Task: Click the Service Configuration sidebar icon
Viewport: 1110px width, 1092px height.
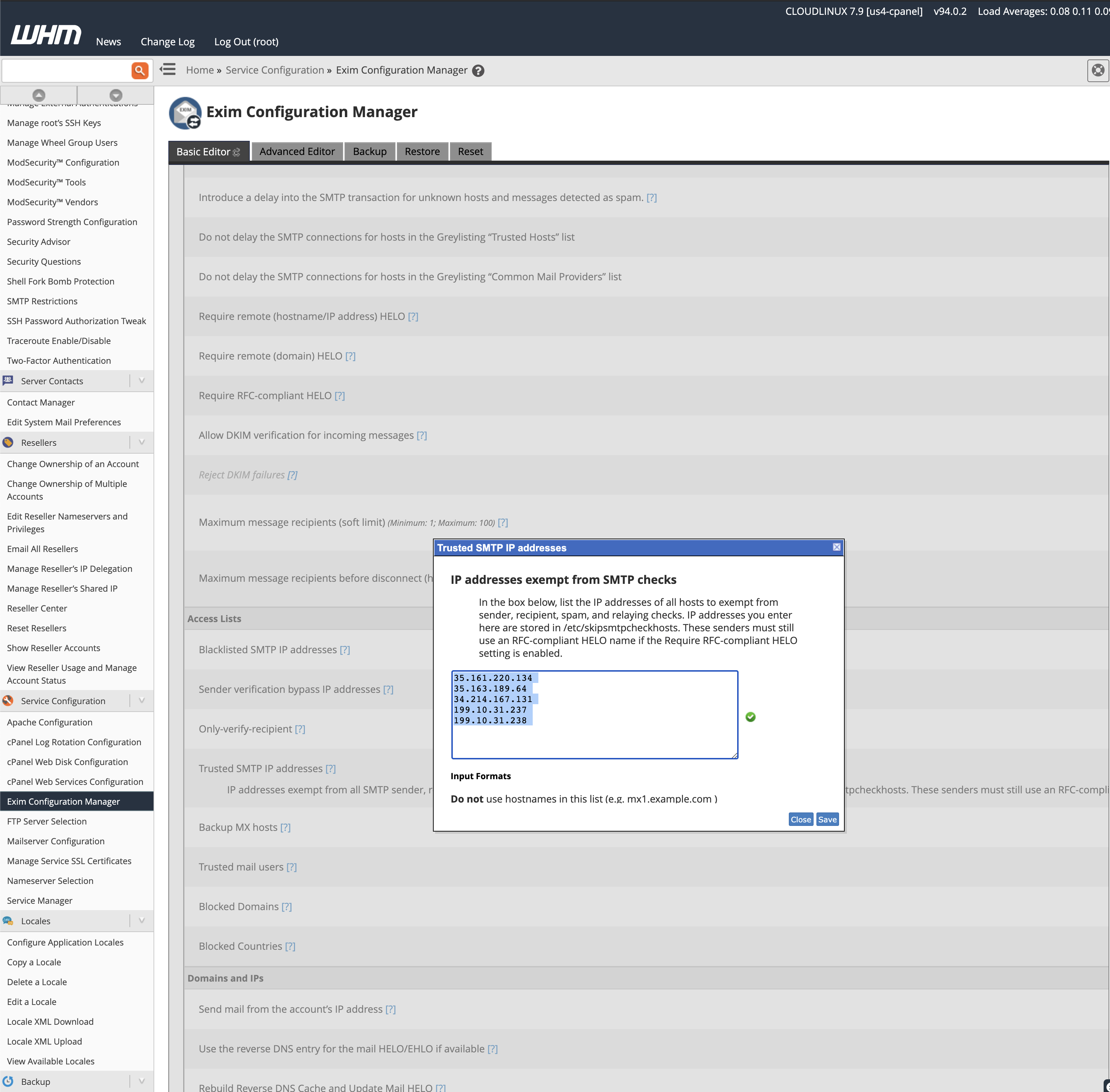Action: [x=8, y=700]
